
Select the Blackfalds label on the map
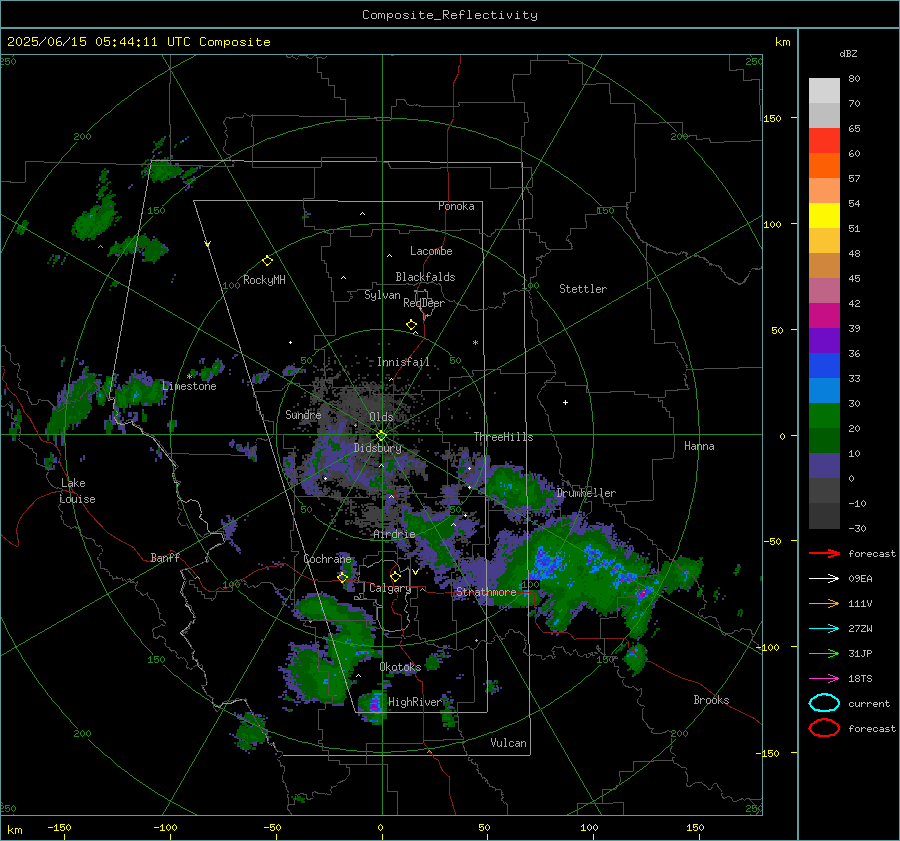coord(425,277)
